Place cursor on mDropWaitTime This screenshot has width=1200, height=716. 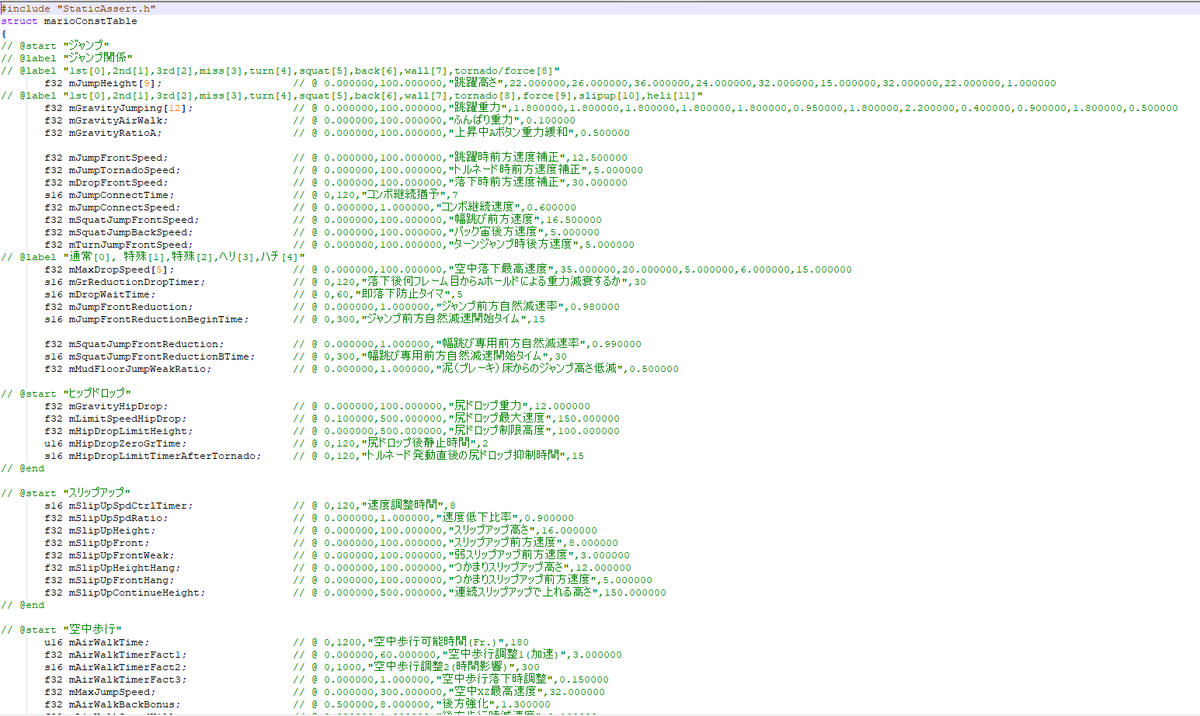coord(107,294)
